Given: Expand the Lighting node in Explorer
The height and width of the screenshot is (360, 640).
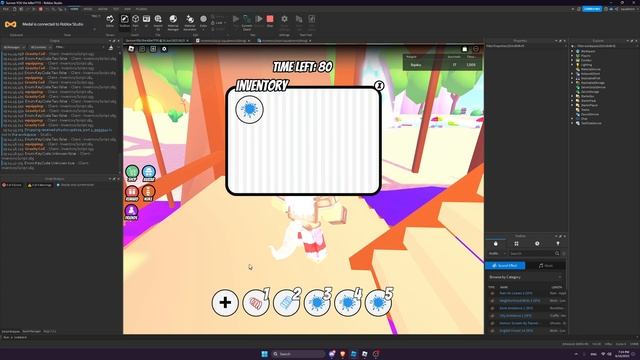Looking at the screenshot, I should [x=573, y=65].
